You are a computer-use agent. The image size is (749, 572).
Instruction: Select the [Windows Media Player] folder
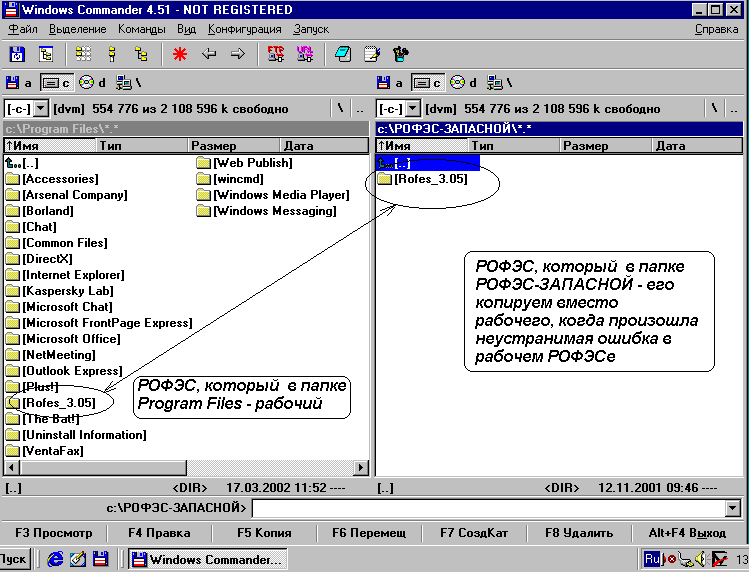273,195
